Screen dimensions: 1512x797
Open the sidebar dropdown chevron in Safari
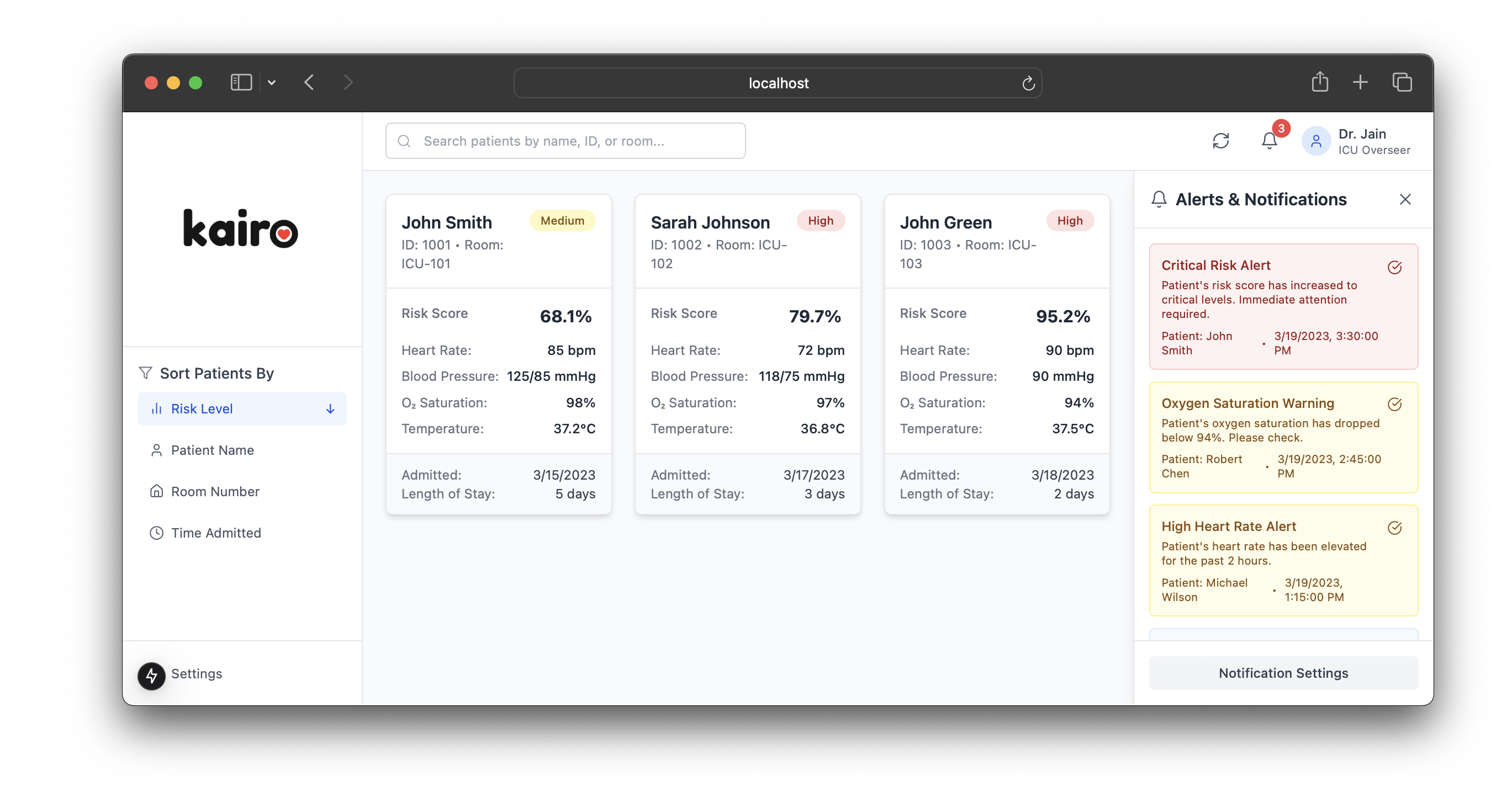coord(271,83)
